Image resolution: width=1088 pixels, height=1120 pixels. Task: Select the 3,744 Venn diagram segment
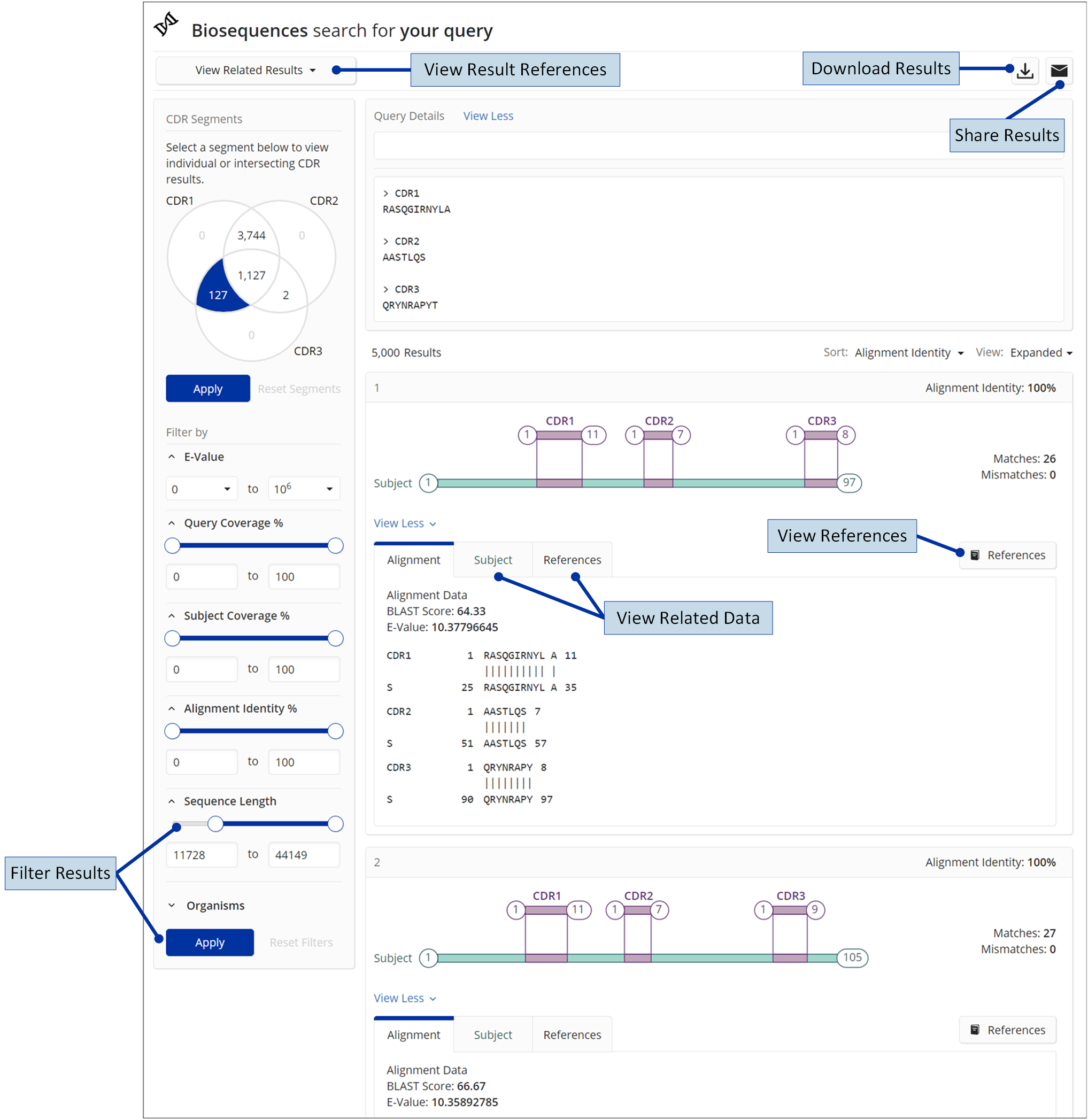251,235
